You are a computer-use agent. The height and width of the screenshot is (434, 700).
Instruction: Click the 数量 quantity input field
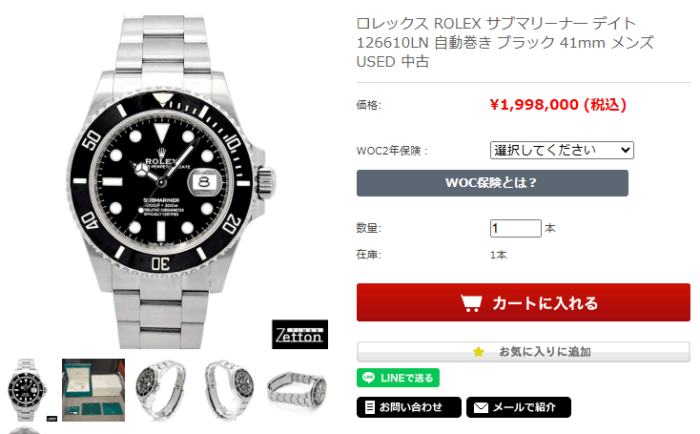(515, 228)
